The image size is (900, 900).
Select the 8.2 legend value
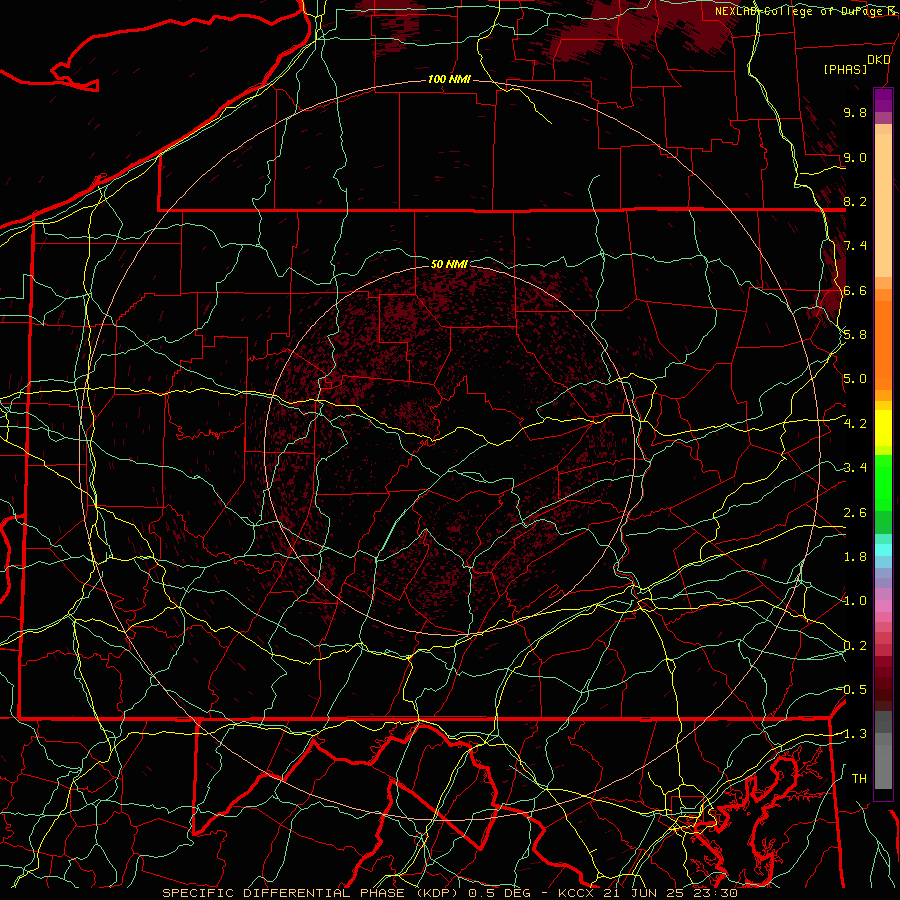855,201
